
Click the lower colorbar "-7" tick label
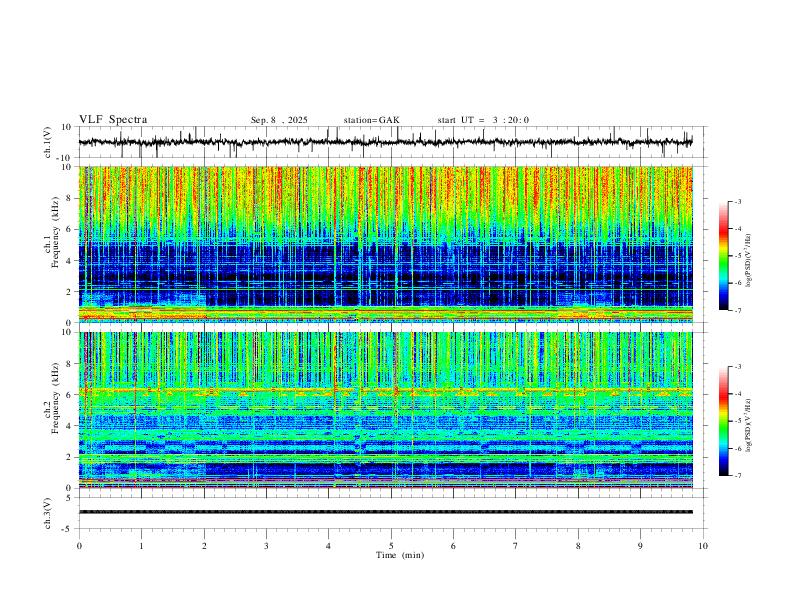[x=737, y=476]
